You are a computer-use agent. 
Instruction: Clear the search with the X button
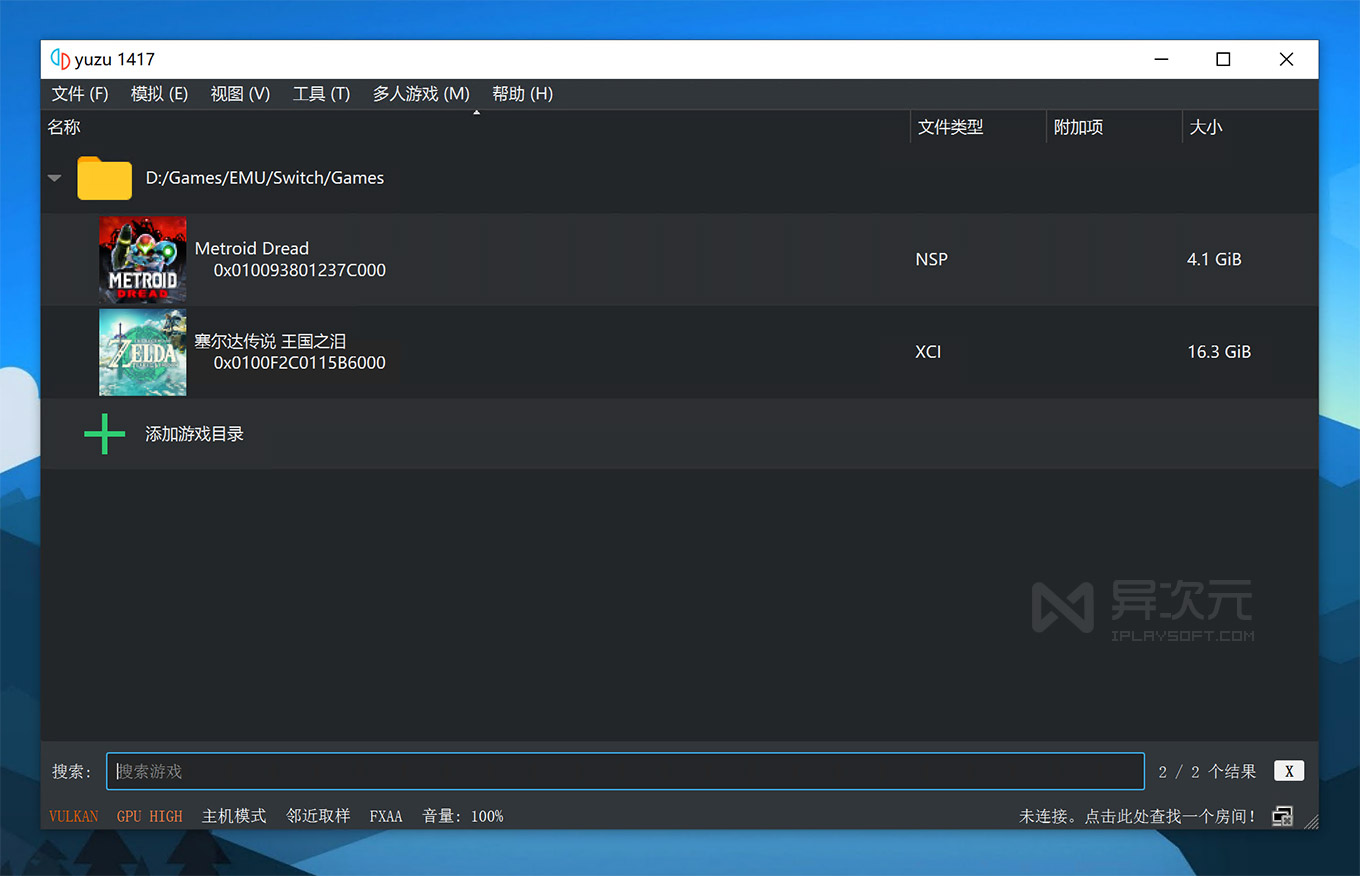1289,771
